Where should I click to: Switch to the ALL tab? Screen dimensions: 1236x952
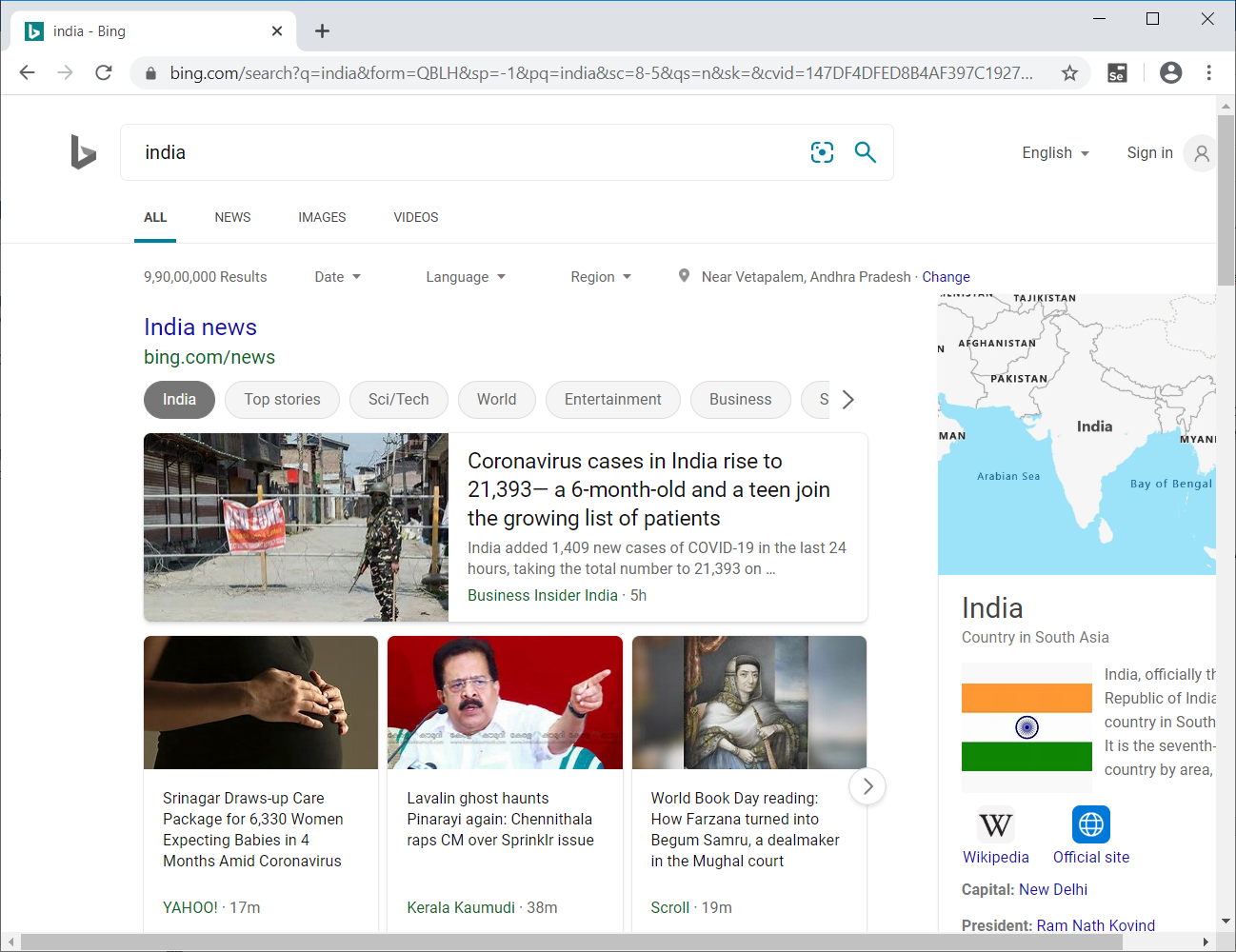tap(155, 218)
